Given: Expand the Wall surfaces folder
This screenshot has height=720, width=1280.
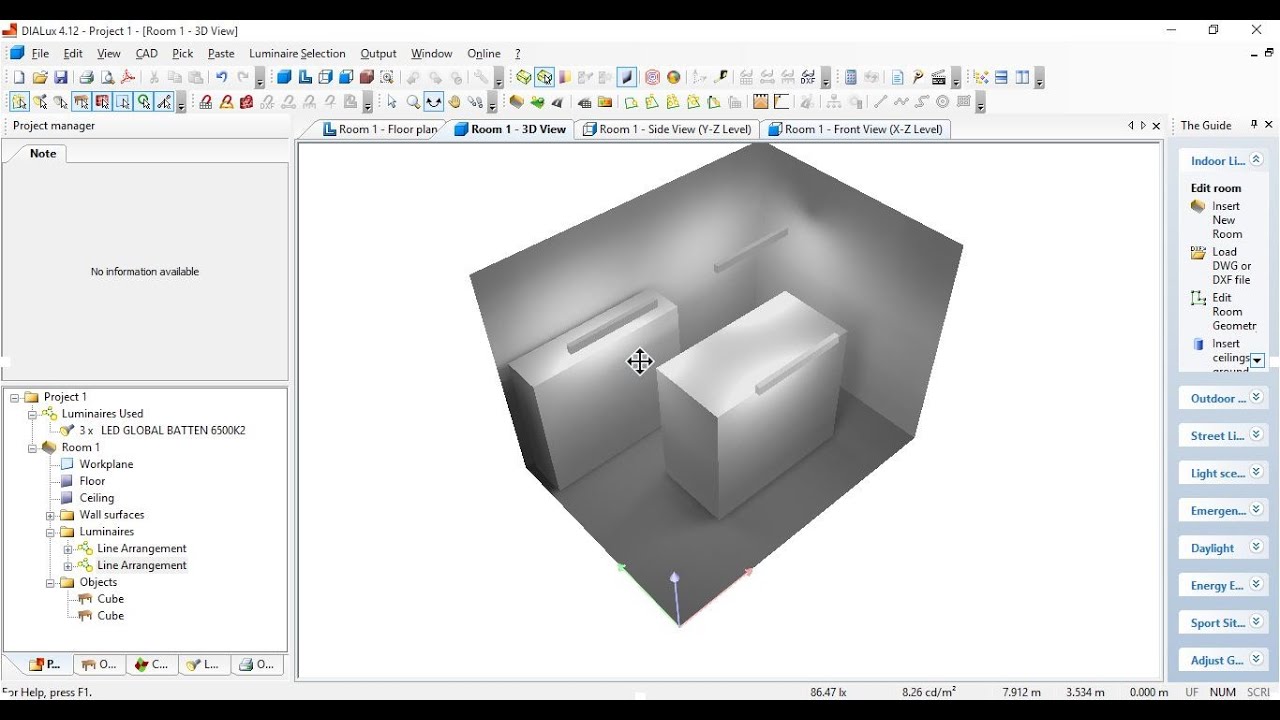Looking at the screenshot, I should pyautogui.click(x=50, y=515).
